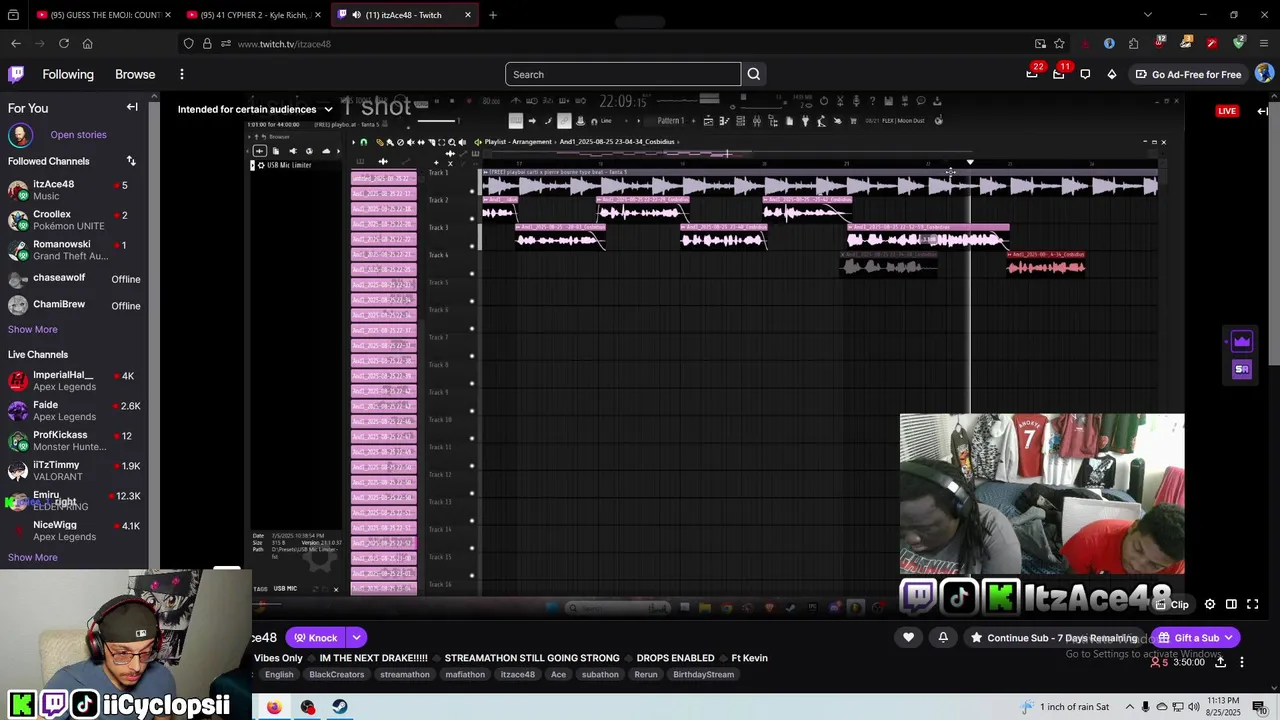Create a clip with Clip button
1280x720 pixels.
(x=1172, y=604)
